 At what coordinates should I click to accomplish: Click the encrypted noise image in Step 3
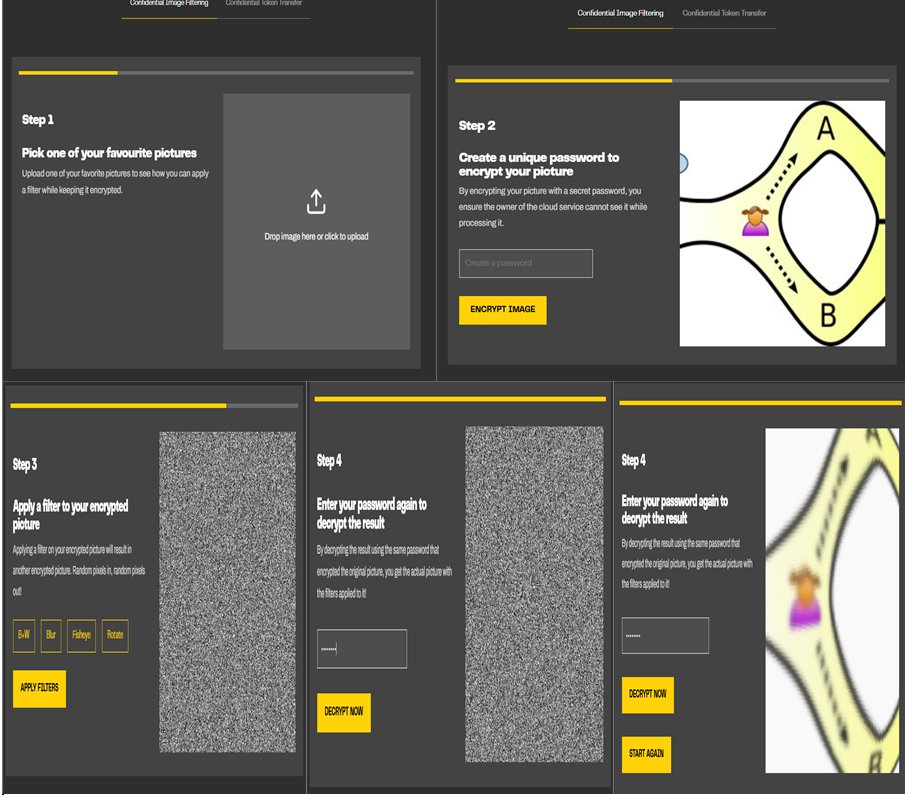click(227, 592)
